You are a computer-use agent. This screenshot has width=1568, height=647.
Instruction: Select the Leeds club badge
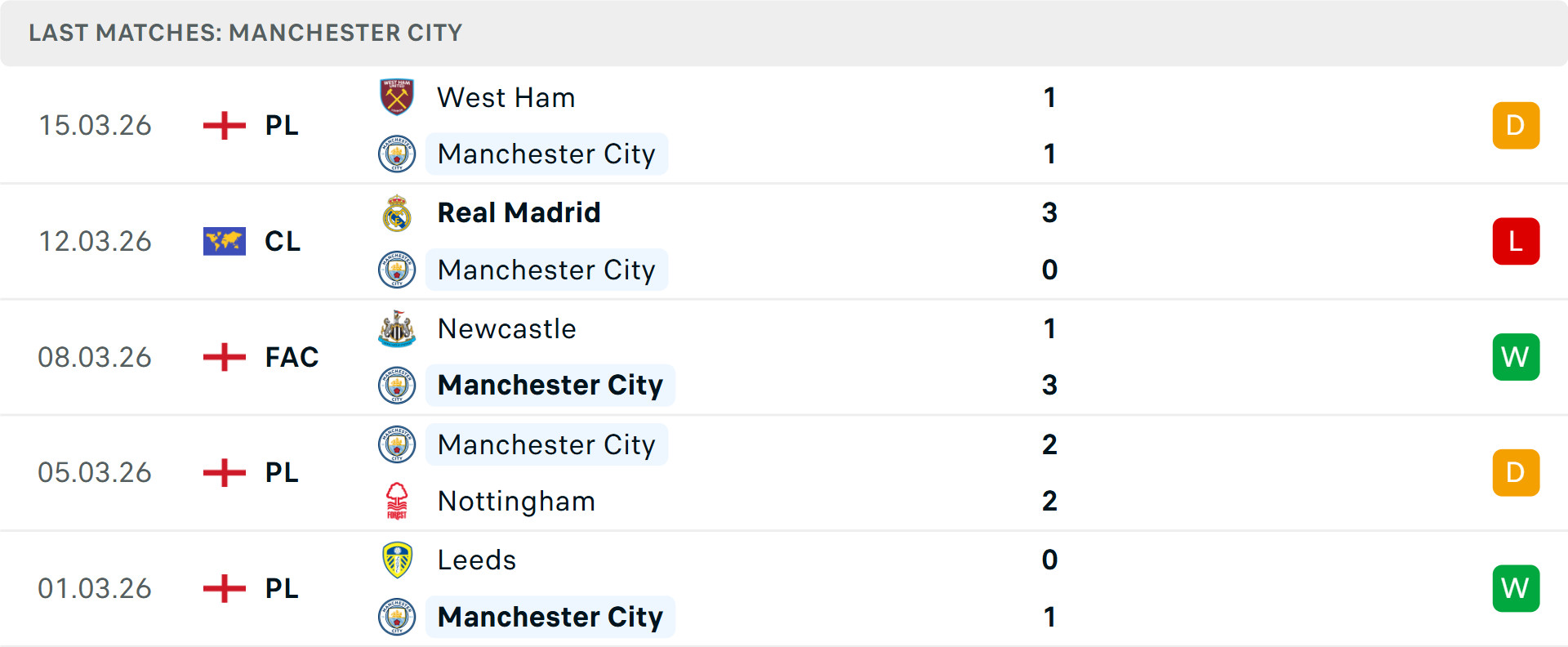[397, 560]
